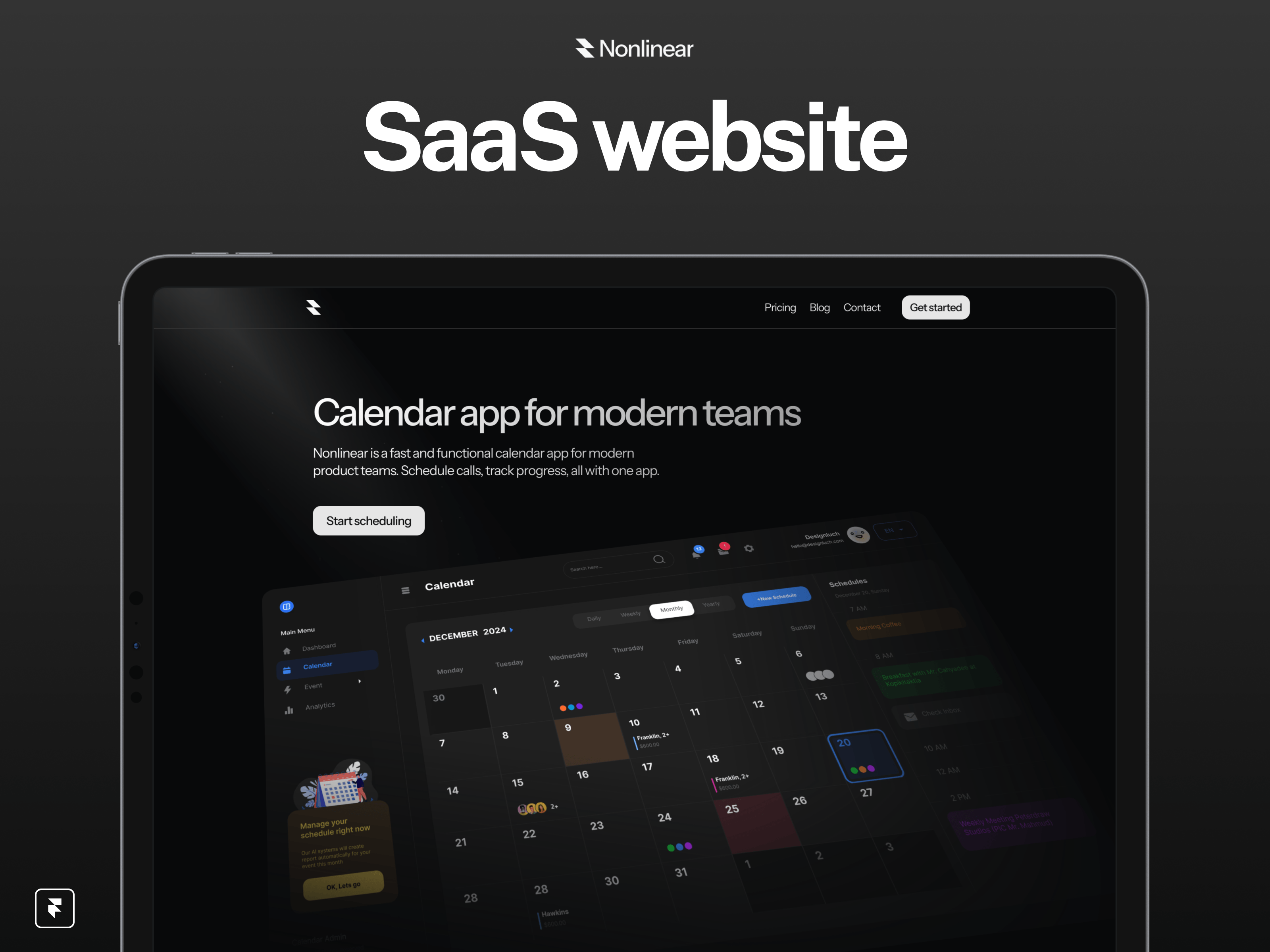Click the Contact navigation menu item
This screenshot has height=952, width=1270.
pos(861,308)
